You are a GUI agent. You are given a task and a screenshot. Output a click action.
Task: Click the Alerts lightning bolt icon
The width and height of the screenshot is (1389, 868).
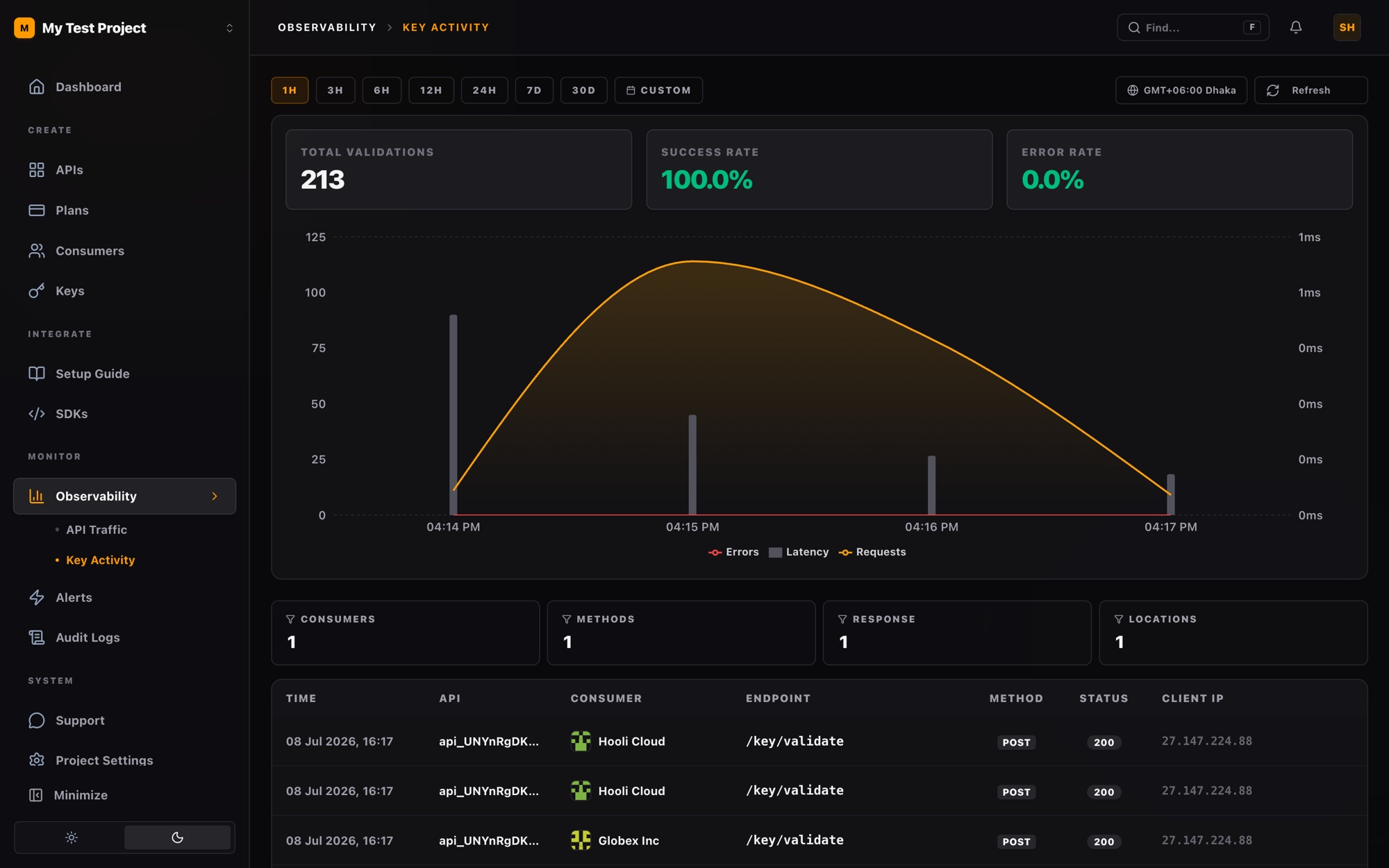pyautogui.click(x=37, y=598)
